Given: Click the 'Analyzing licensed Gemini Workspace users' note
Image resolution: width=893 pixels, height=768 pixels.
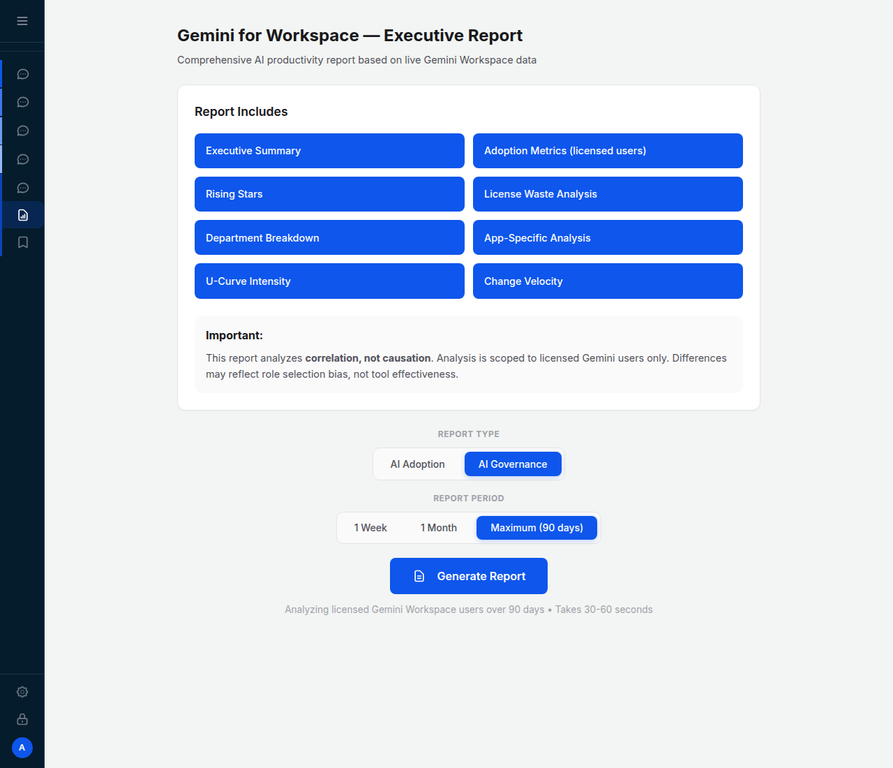Looking at the screenshot, I should click(x=469, y=609).
